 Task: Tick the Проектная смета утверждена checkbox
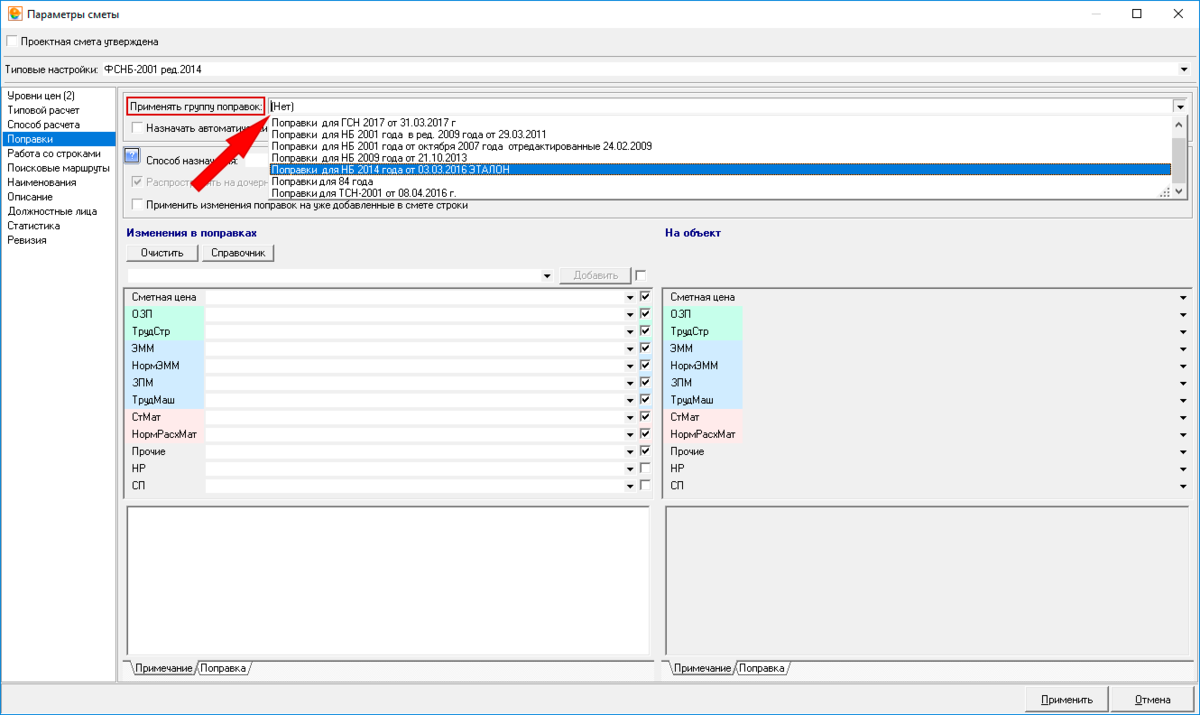coord(11,41)
